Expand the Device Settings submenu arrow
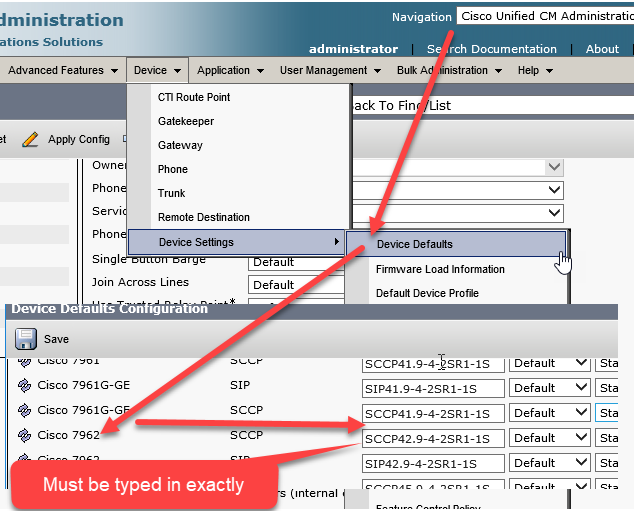This screenshot has width=634, height=511. pos(336,242)
